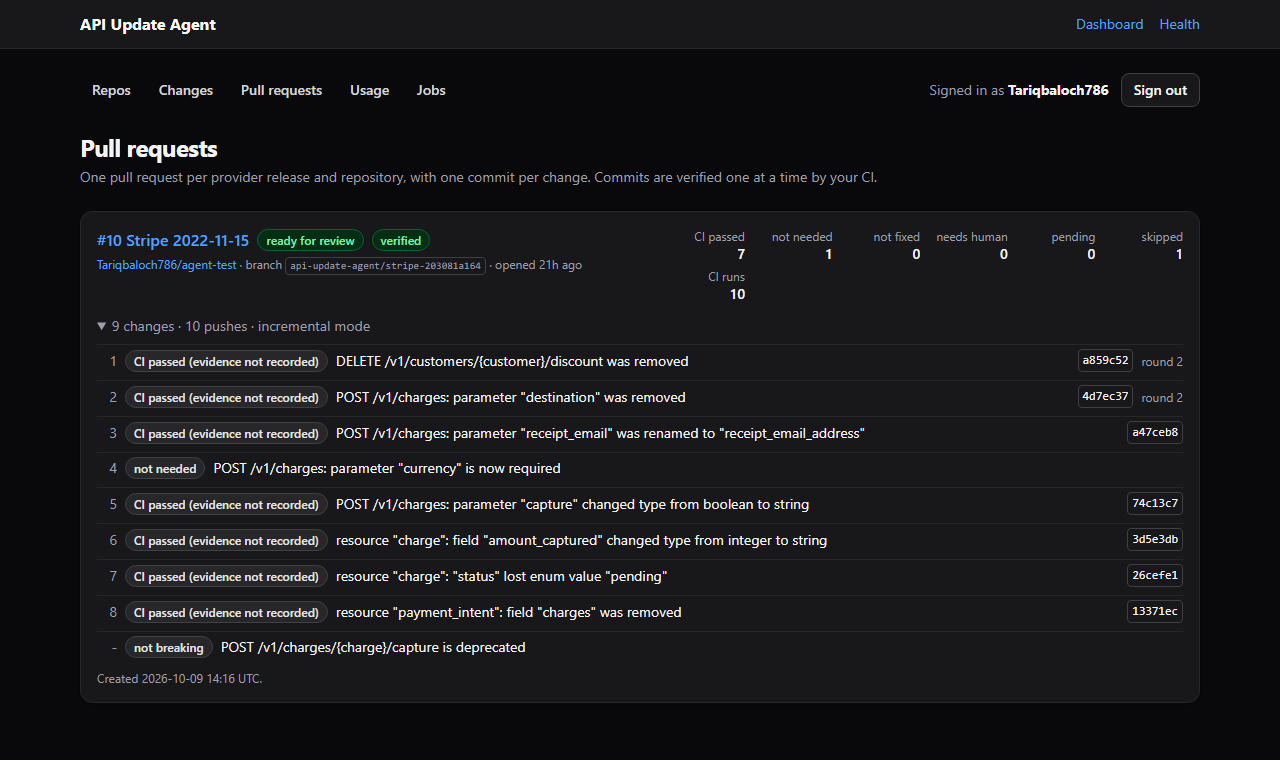The image size is (1280, 760).
Task: Click the amount_captured type change description
Action: (581, 540)
